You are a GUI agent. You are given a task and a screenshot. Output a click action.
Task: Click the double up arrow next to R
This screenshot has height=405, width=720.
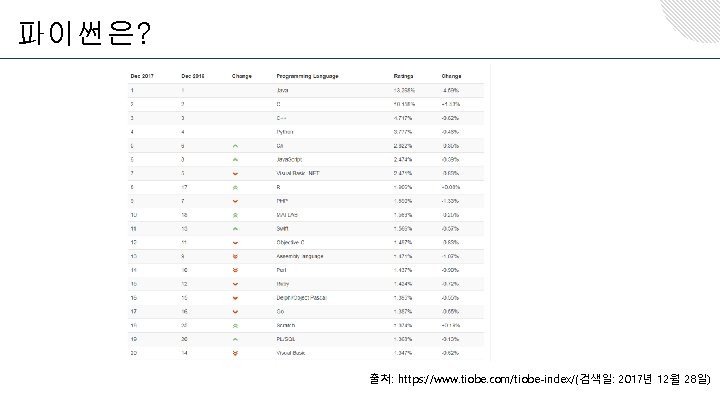pos(235,187)
